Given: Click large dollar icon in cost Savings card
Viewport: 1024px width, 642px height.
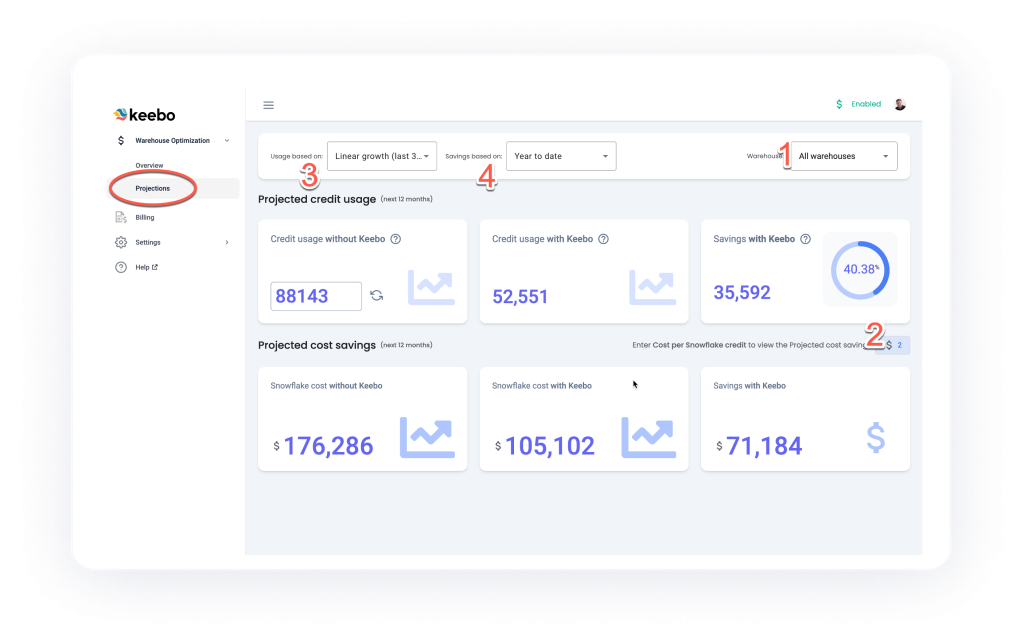Looking at the screenshot, I should 876,438.
